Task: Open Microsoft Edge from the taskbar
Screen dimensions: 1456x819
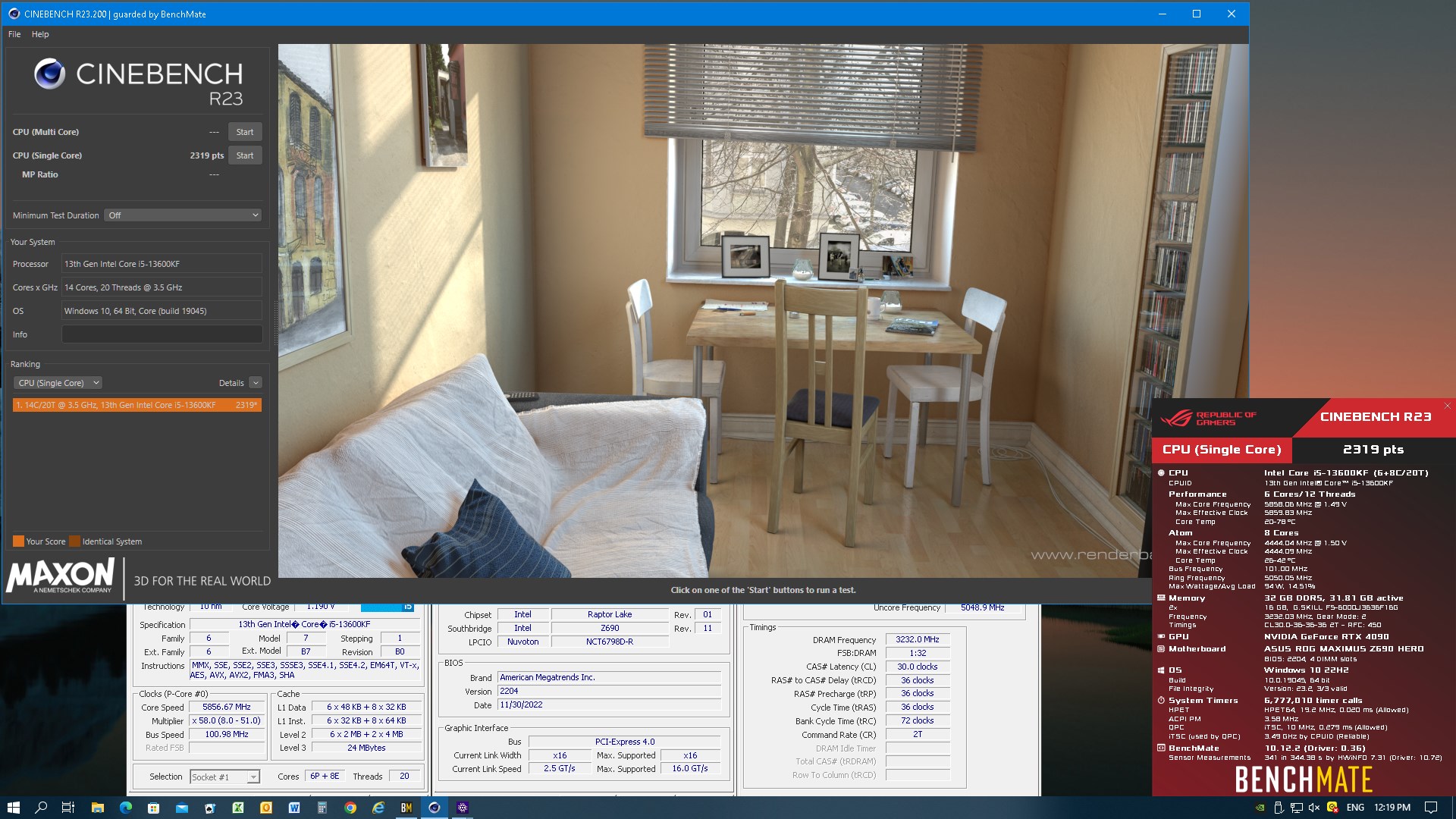Action: pyautogui.click(x=126, y=808)
